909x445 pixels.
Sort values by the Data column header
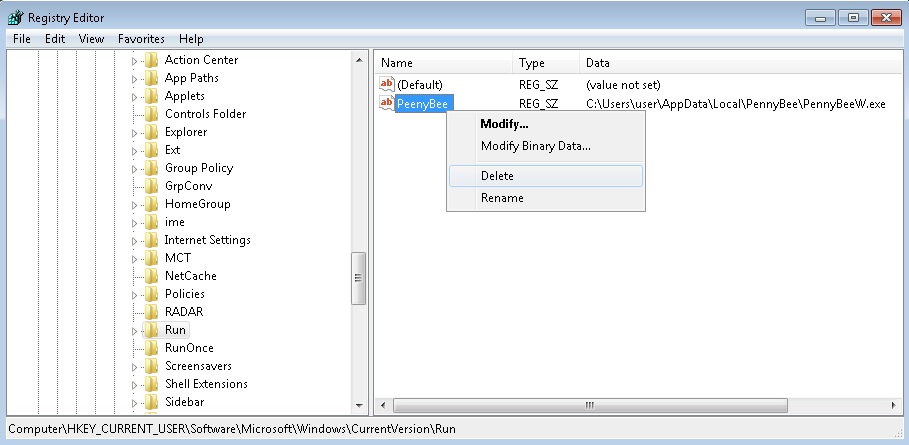click(741, 63)
